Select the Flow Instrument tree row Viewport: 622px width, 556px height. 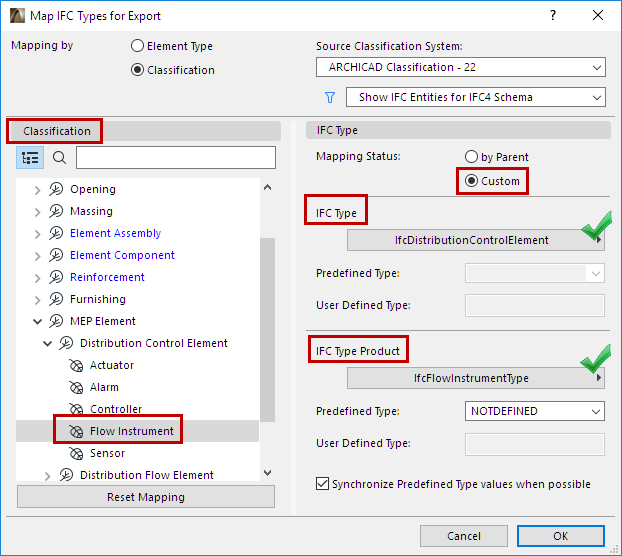(137, 431)
